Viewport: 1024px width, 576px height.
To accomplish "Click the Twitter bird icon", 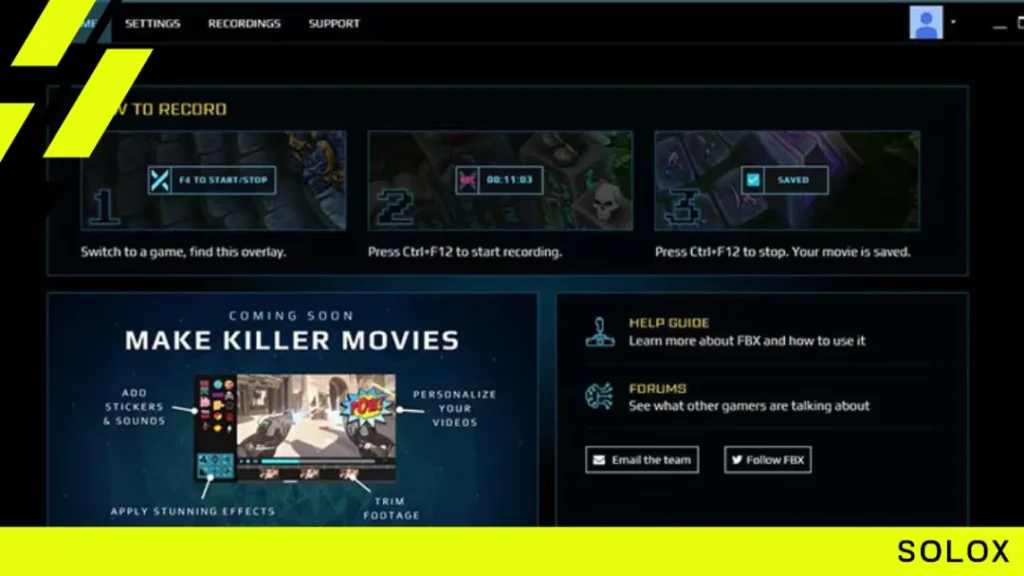I will pos(737,460).
